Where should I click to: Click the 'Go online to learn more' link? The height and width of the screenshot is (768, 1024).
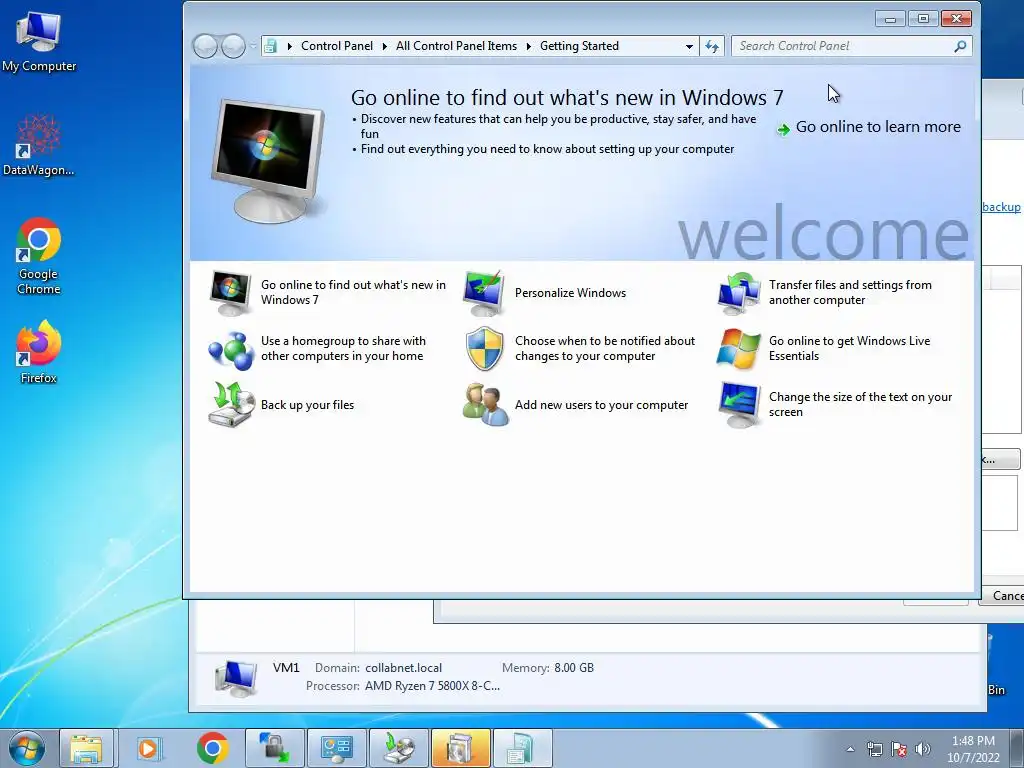(x=877, y=127)
